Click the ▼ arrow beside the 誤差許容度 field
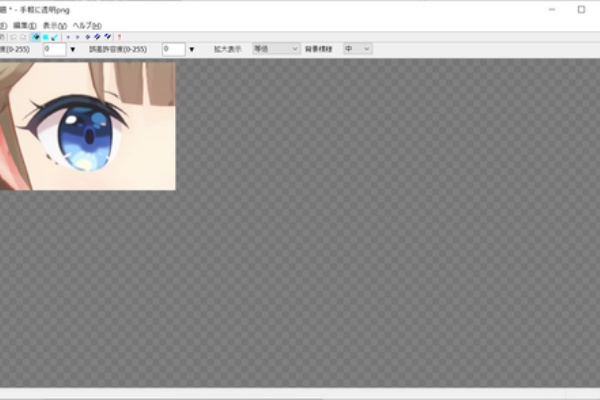 coord(191,49)
